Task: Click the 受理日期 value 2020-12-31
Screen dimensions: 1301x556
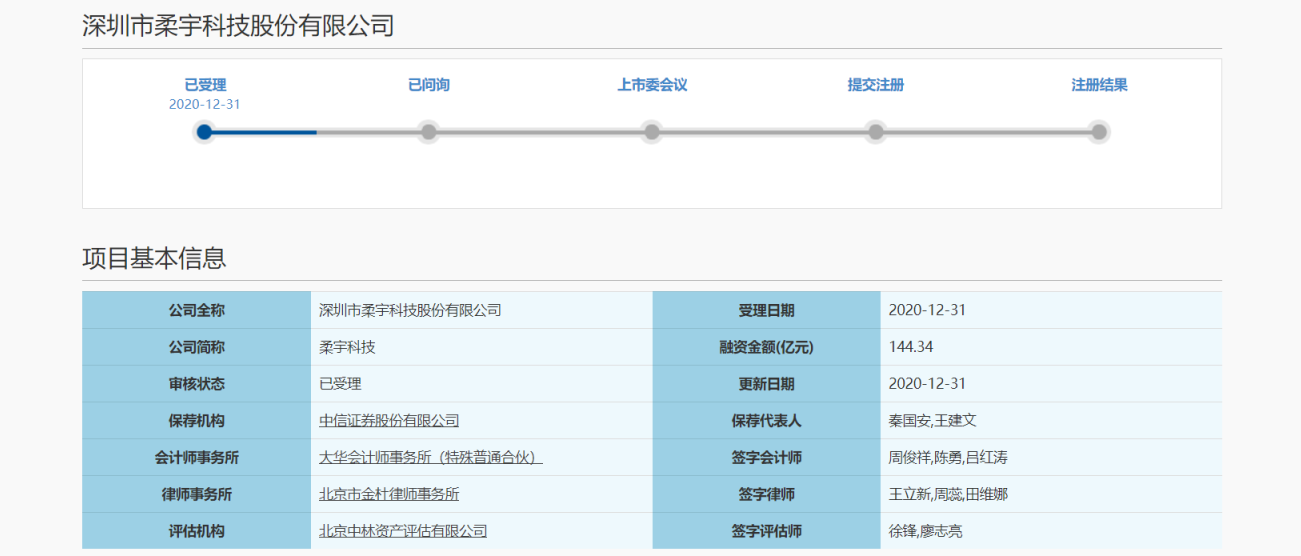Action: (x=927, y=310)
